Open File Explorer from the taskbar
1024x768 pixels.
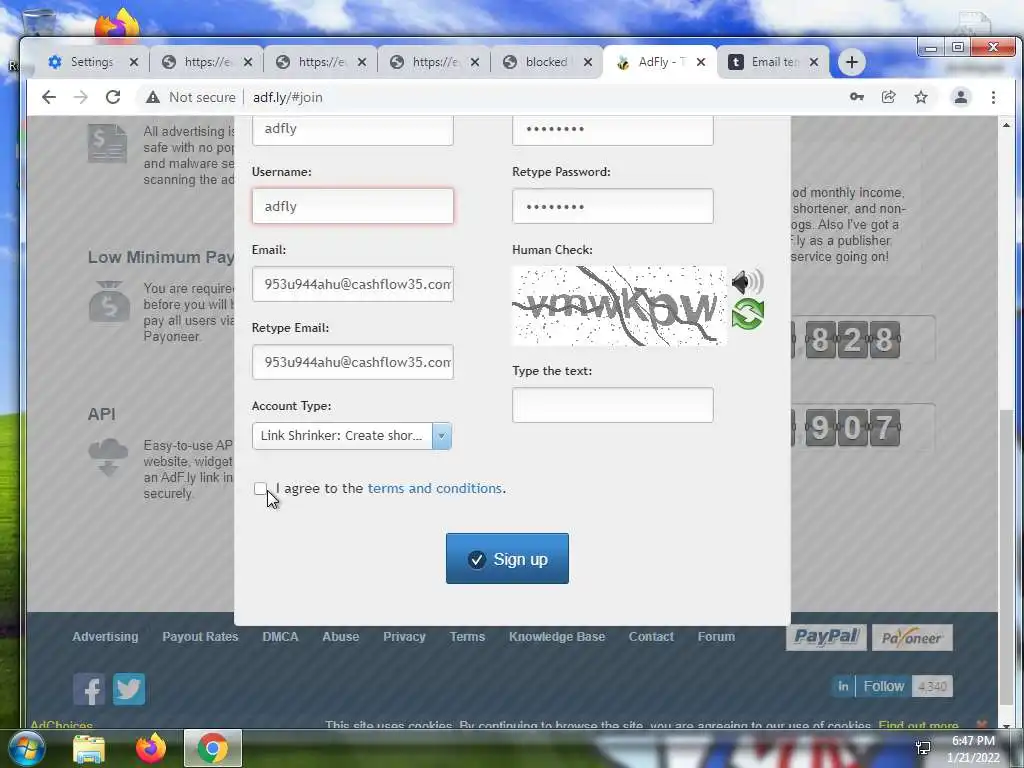89,748
